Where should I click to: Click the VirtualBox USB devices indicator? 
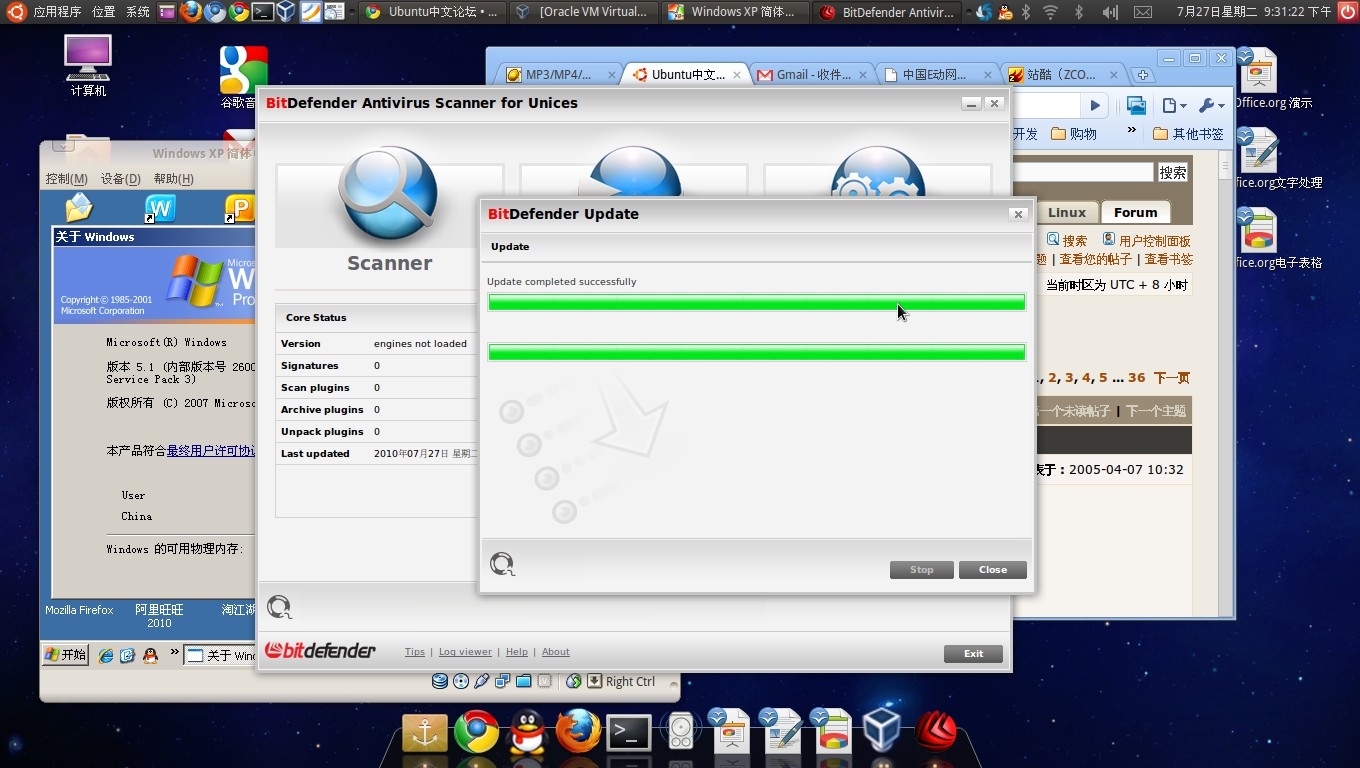481,681
